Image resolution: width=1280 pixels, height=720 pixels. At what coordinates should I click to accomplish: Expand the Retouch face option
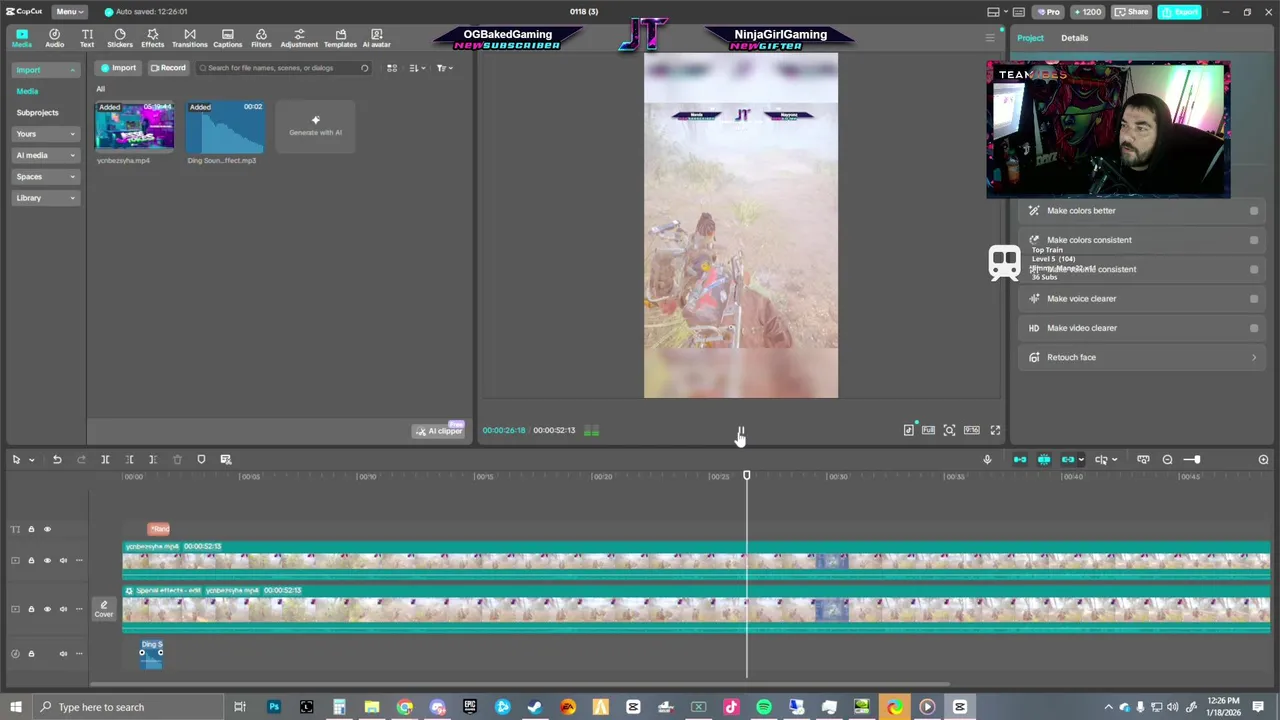coord(1254,357)
